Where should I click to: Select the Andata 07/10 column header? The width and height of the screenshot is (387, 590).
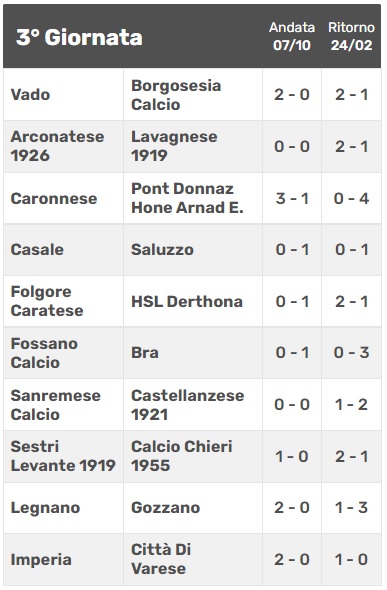click(x=292, y=36)
